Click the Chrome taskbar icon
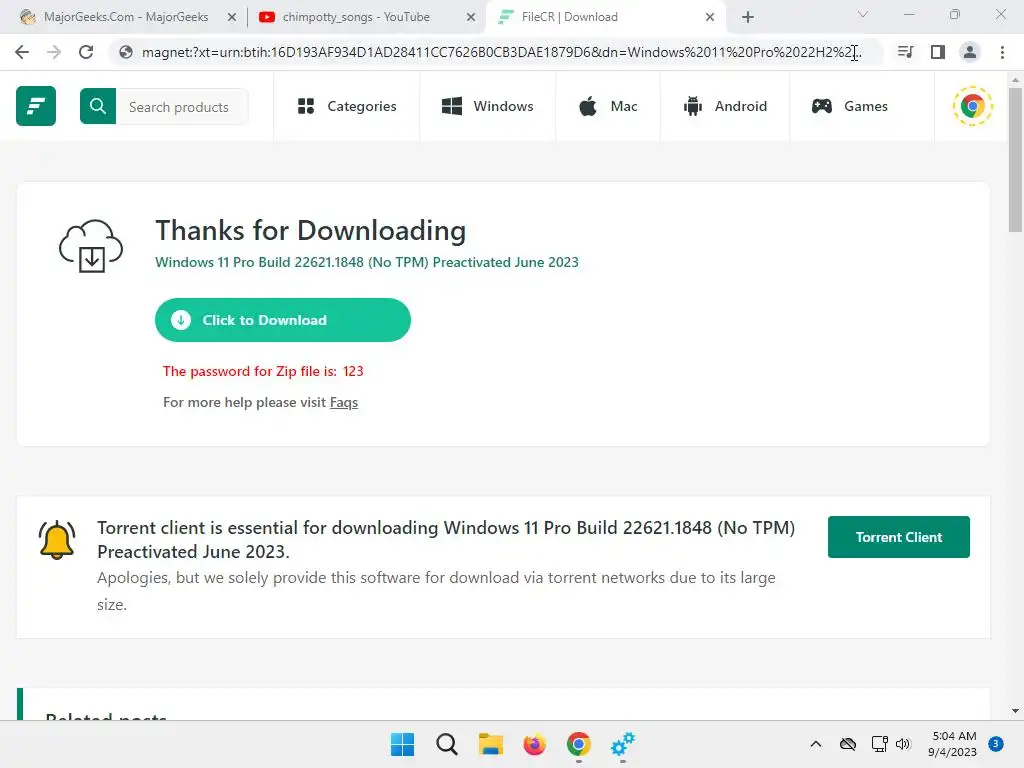Viewport: 1024px width, 768px height. (x=579, y=744)
